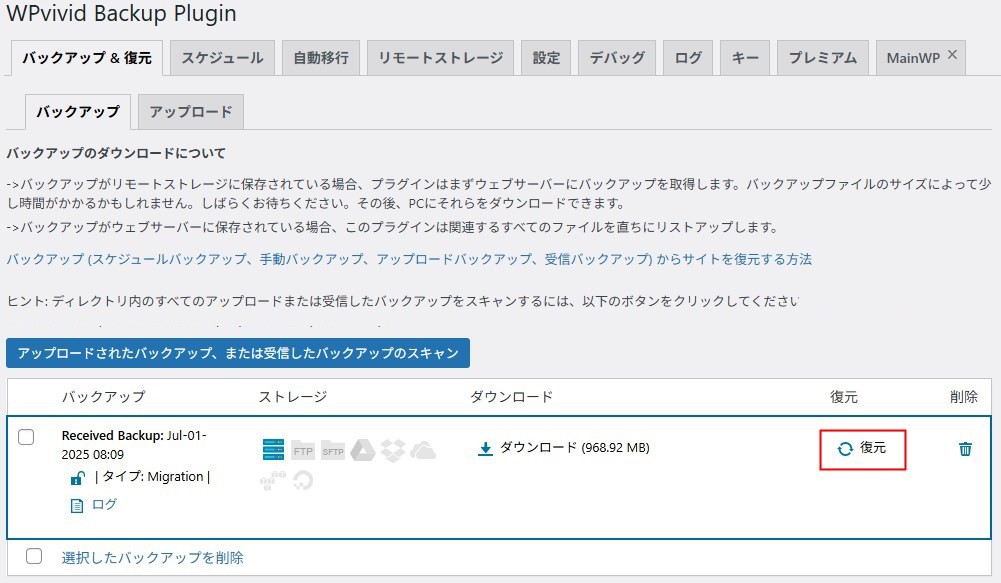This screenshot has width=1001, height=583.
Task: Check the Received Backup row checkbox
Action: (26, 437)
